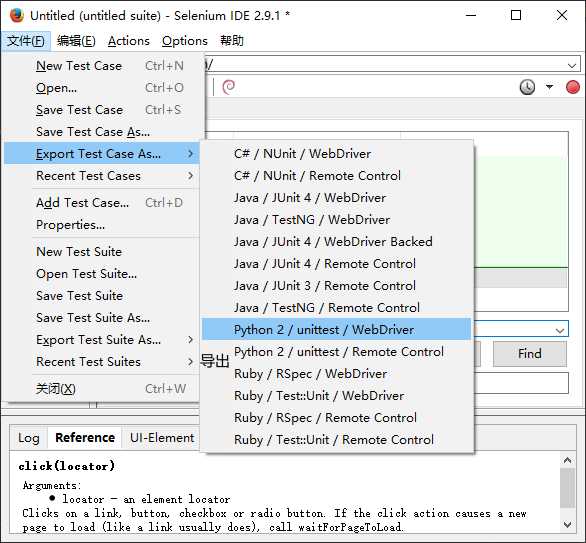Choose 关闭(X) to close the window
The image size is (586, 543).
[102, 389]
